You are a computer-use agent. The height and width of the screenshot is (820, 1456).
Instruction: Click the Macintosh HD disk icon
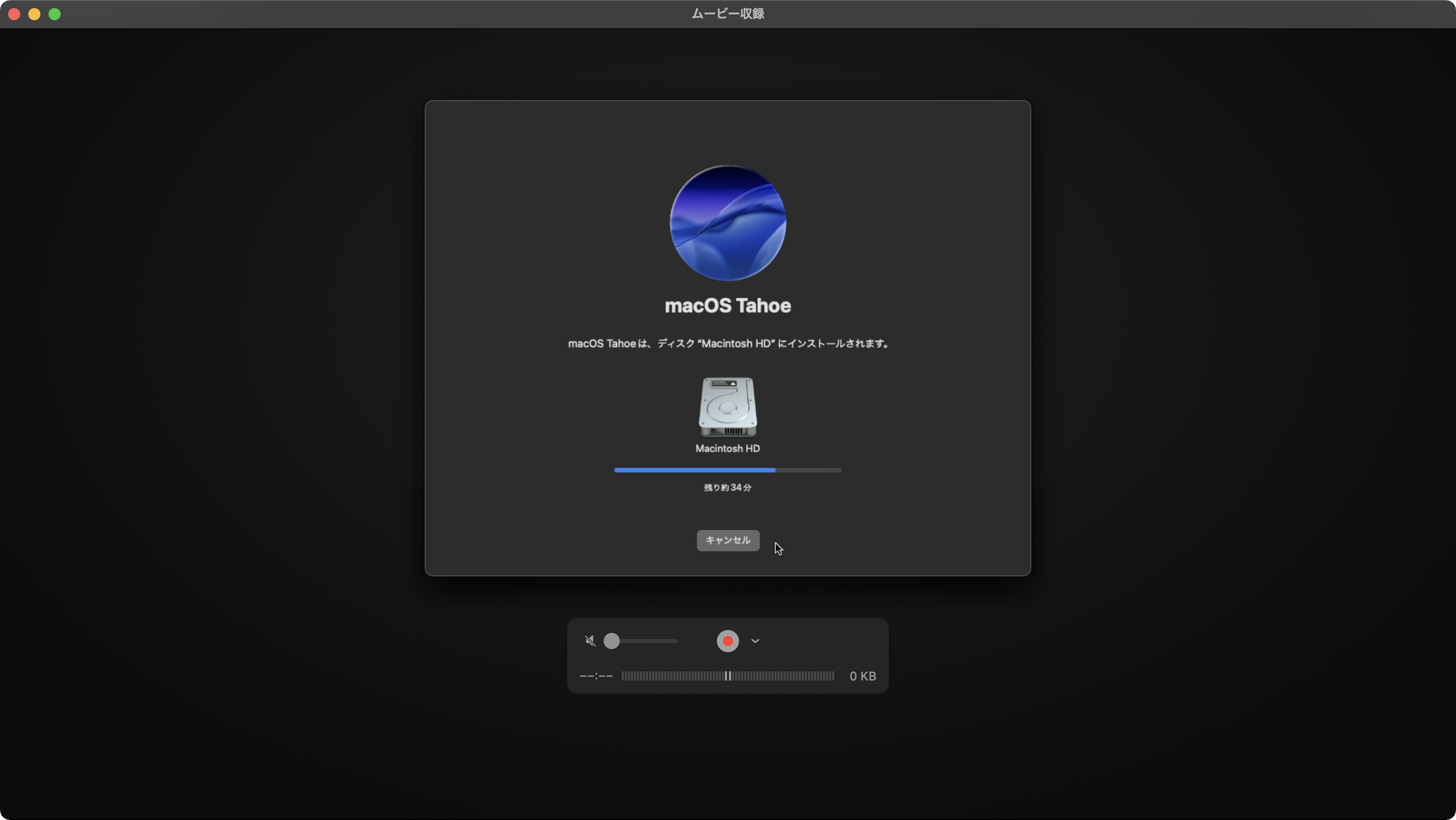pyautogui.click(x=727, y=407)
